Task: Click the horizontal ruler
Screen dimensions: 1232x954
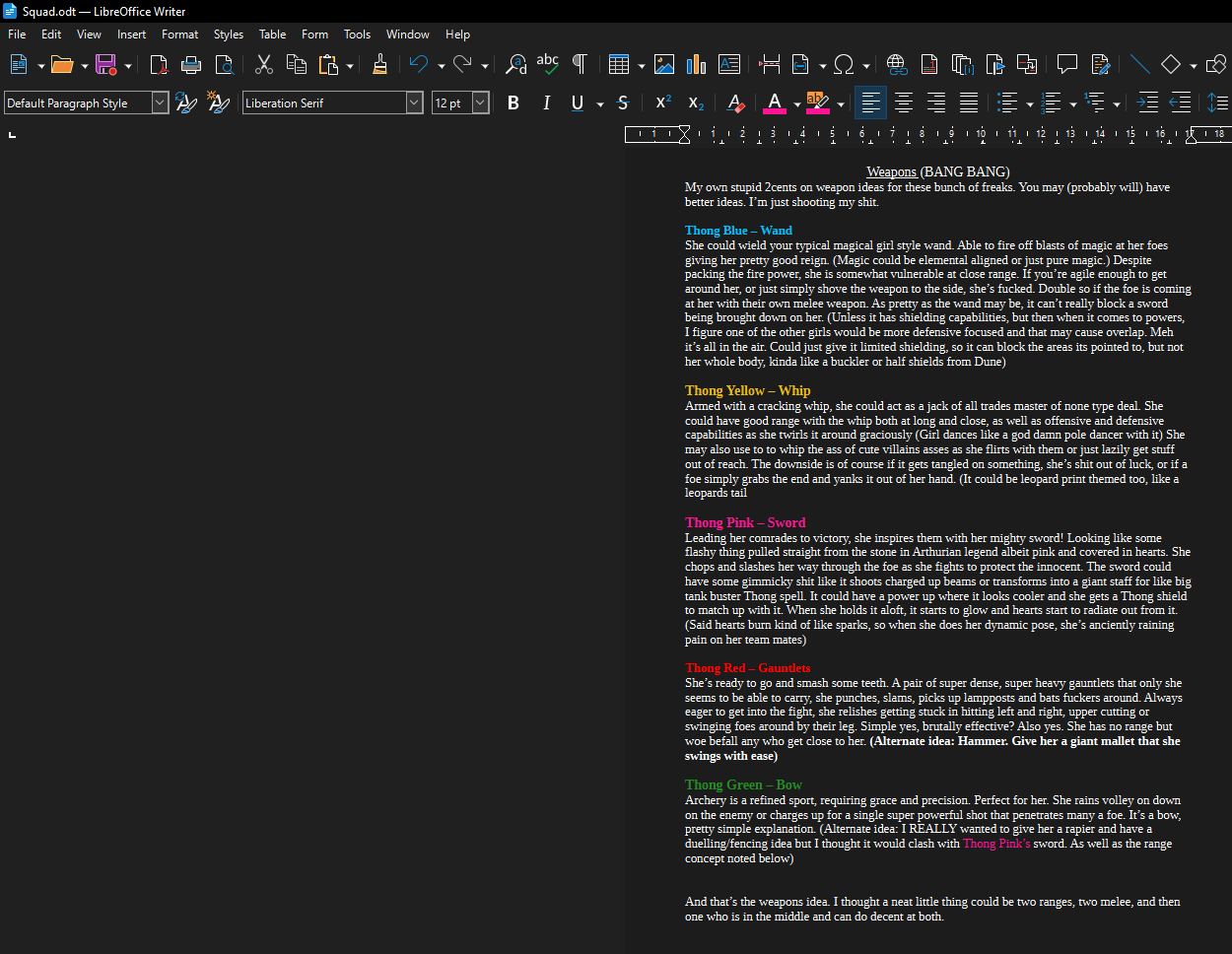Action: [x=927, y=134]
